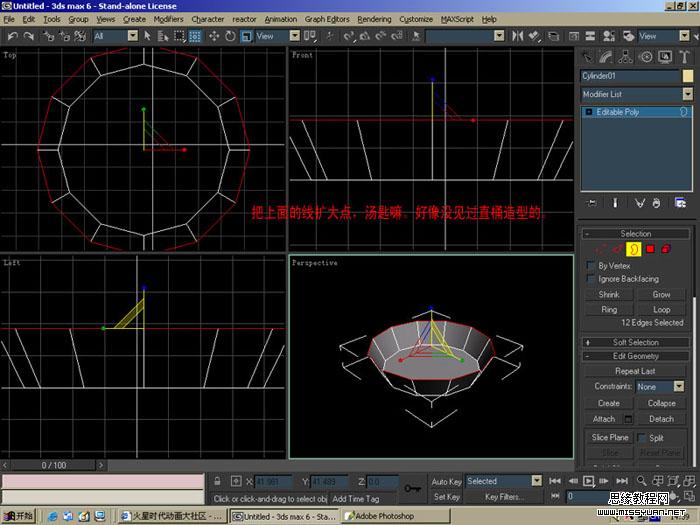This screenshot has height=525, width=700.
Task: Toggle Absolute/Offset transform type-in mode
Action: tap(236, 481)
